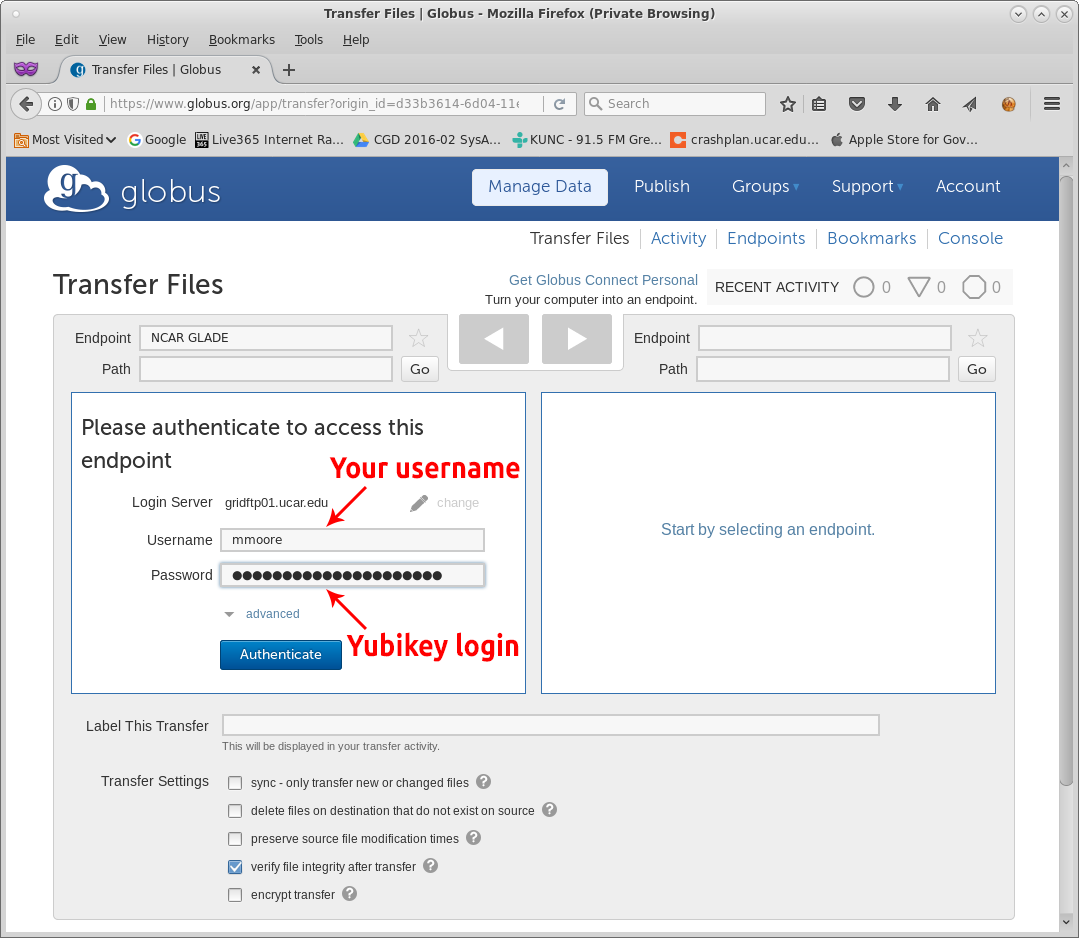Click the Firefox home icon
Viewport: 1079px width, 938px height.
[x=932, y=104]
